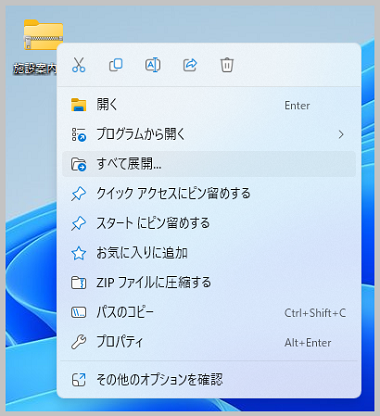Image resolution: width=380 pixels, height=416 pixels.
Task: Choose お気に入りに追加 option
Action: [x=209, y=253]
